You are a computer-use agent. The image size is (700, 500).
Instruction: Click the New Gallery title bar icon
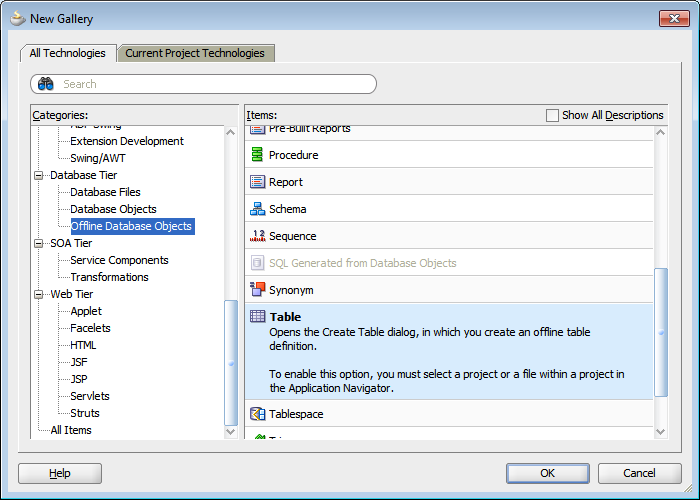[18, 18]
